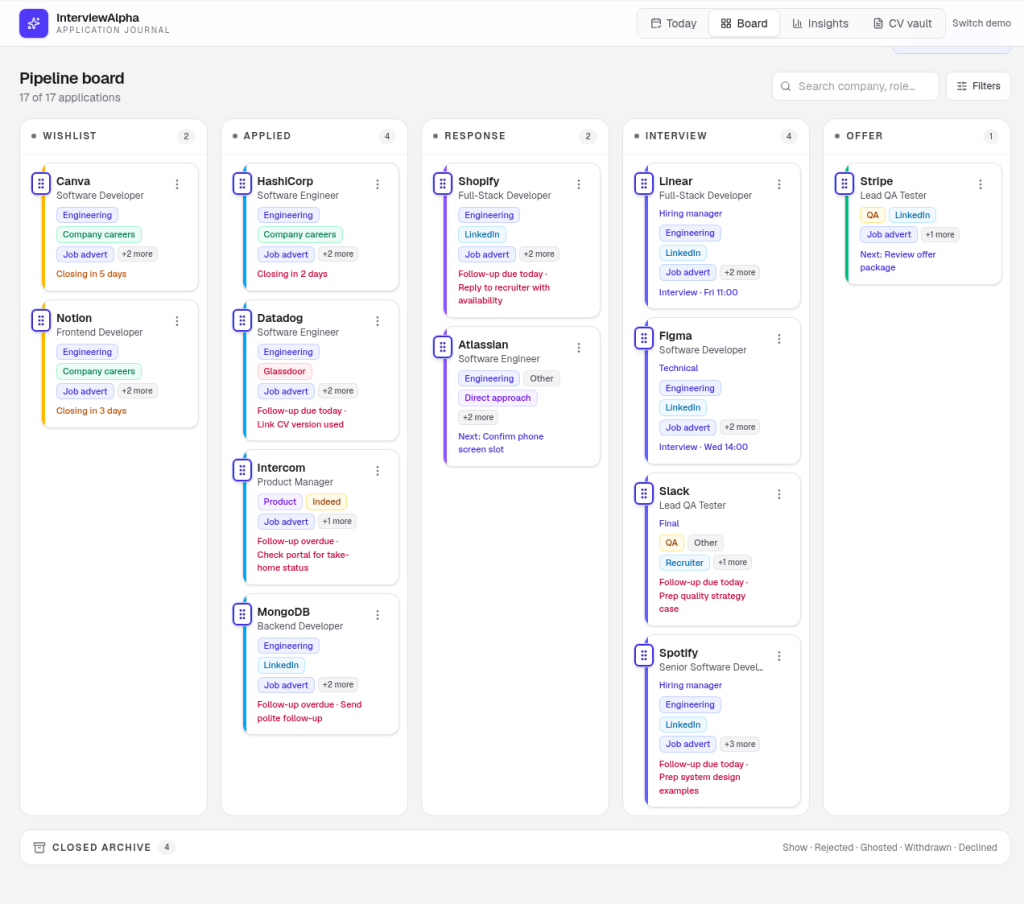This screenshot has width=1024, height=904.
Task: Click 'Interview · Wed 14:00' on Figma card
Action: tap(703, 447)
